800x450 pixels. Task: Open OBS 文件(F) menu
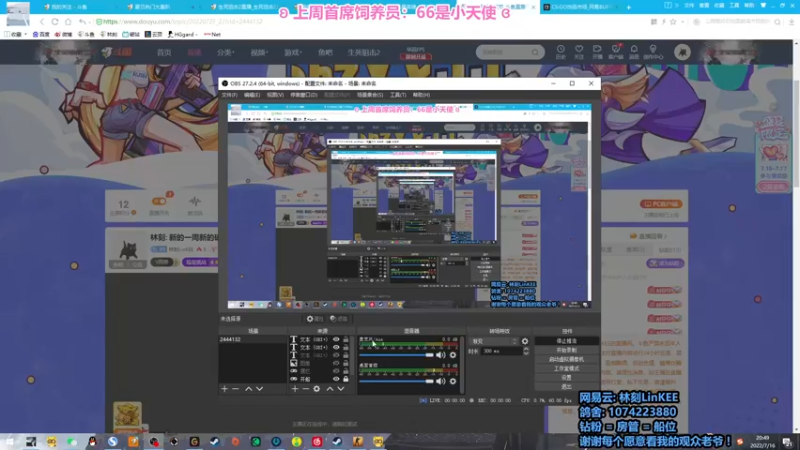pos(229,95)
